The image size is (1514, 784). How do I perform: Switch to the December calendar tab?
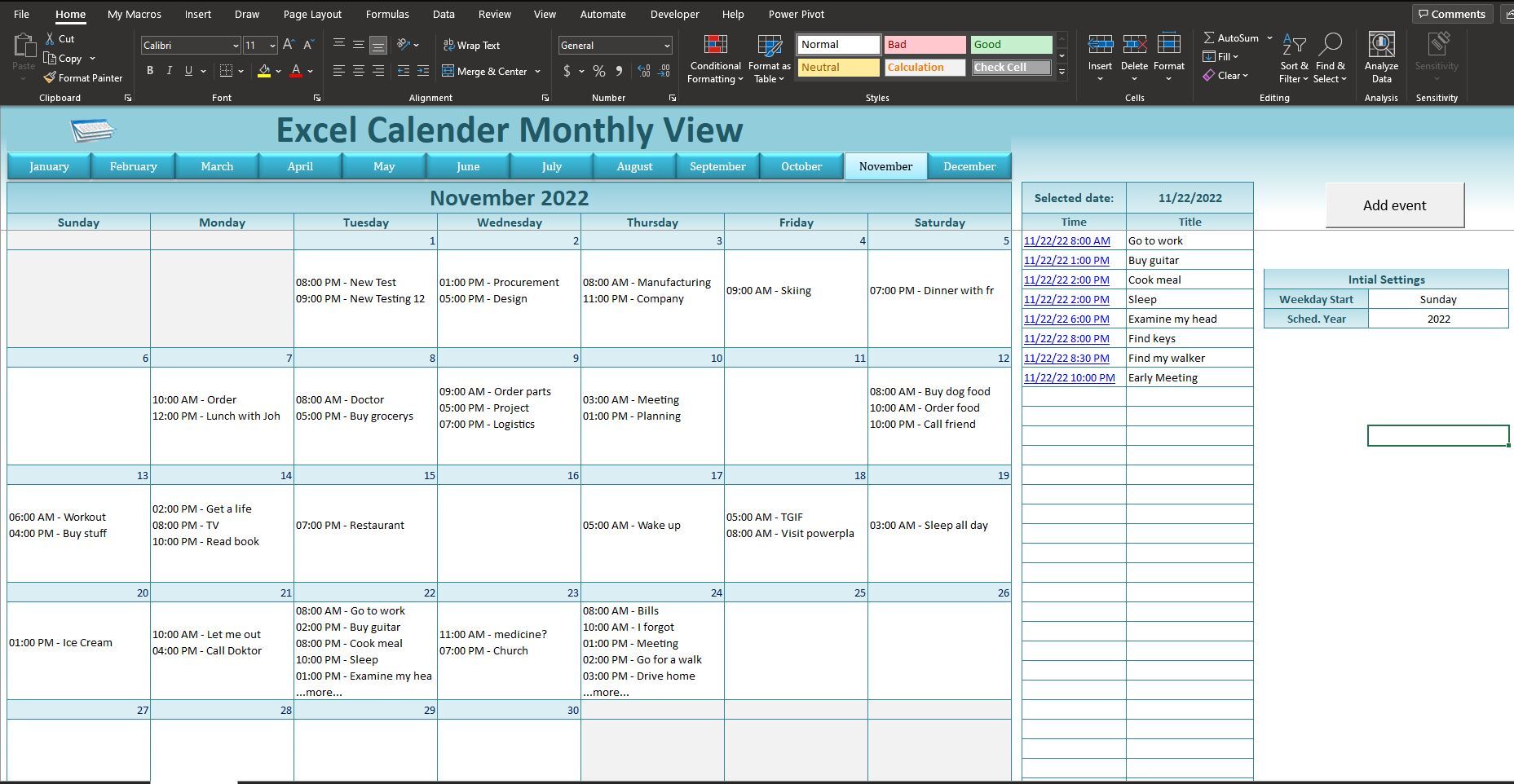point(969,165)
